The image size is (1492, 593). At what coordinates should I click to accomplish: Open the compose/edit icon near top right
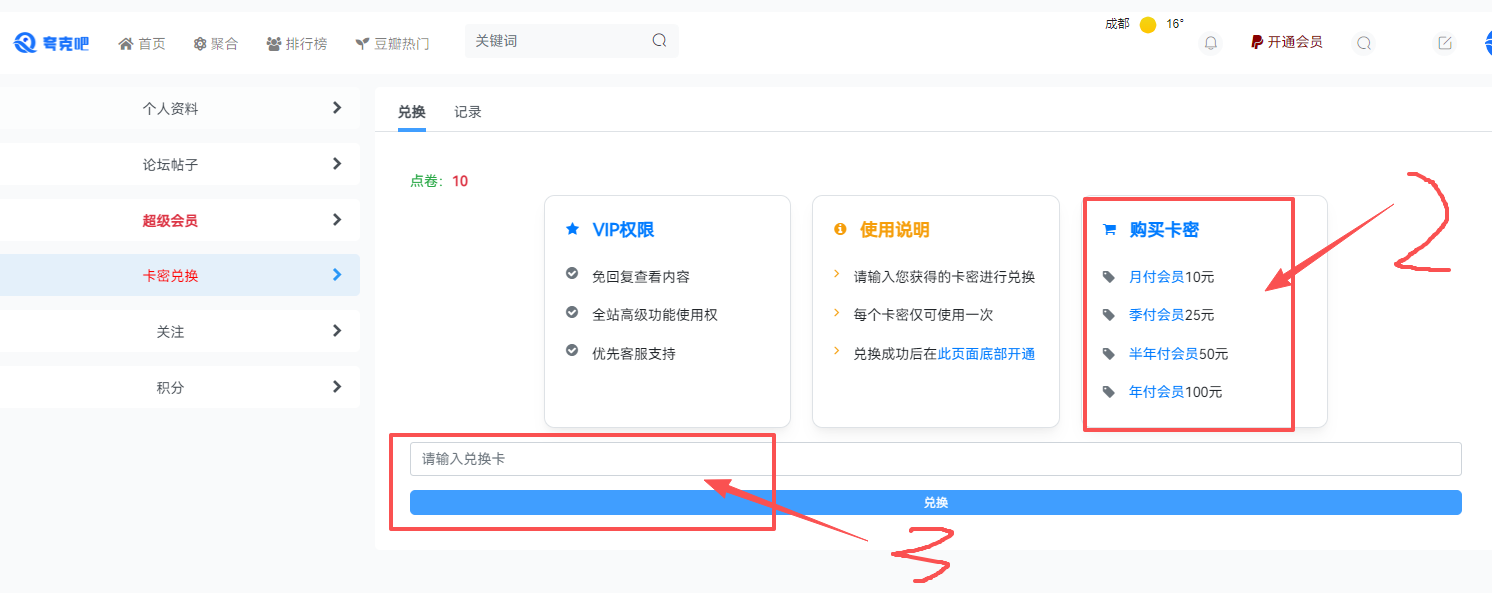(x=1444, y=43)
